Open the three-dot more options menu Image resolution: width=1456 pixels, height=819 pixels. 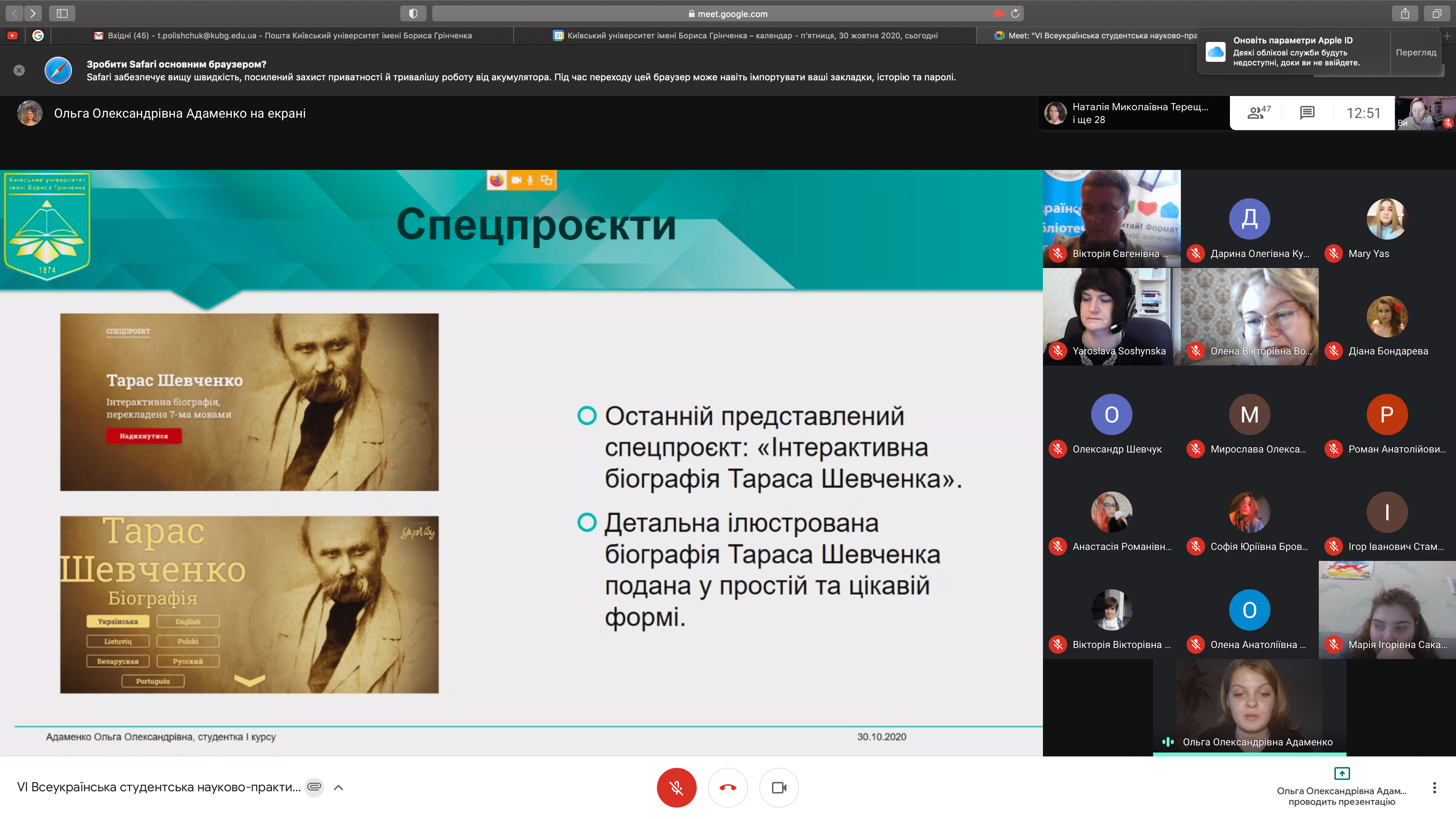(x=1434, y=787)
